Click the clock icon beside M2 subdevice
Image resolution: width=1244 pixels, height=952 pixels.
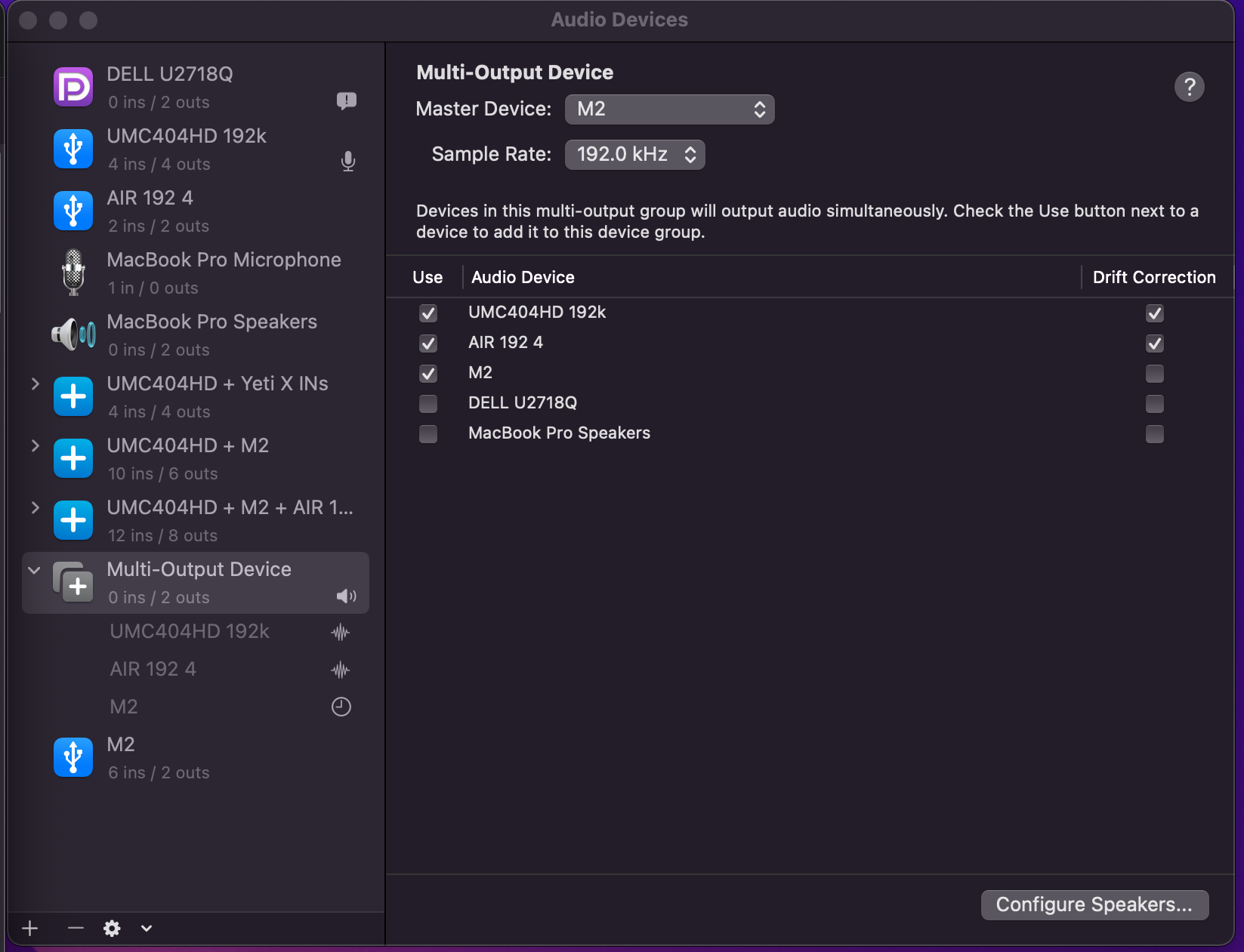341,707
